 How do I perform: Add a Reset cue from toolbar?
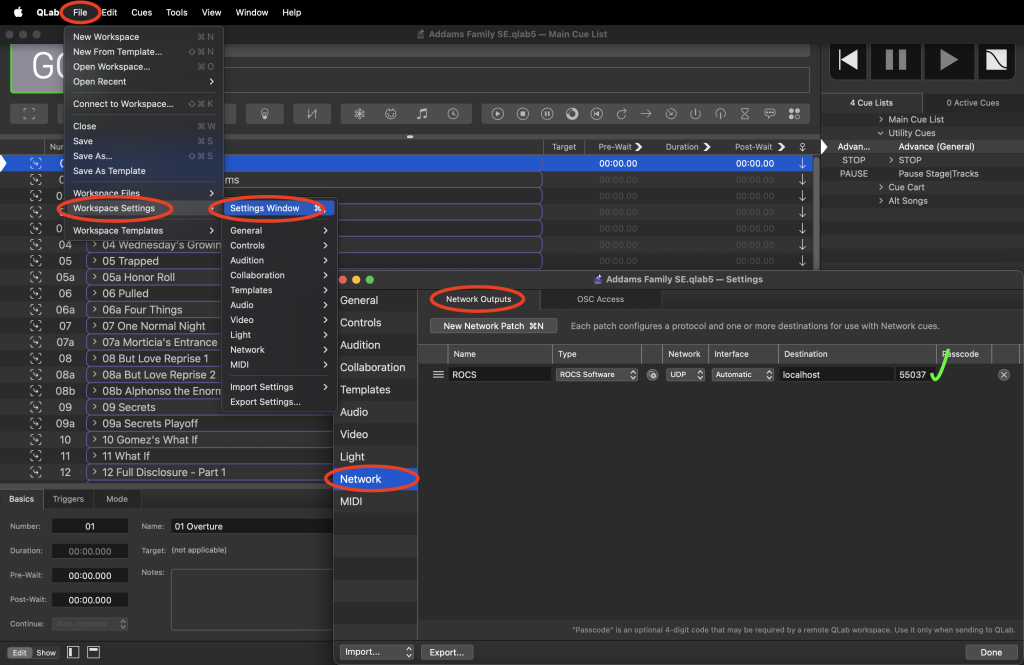pos(597,114)
